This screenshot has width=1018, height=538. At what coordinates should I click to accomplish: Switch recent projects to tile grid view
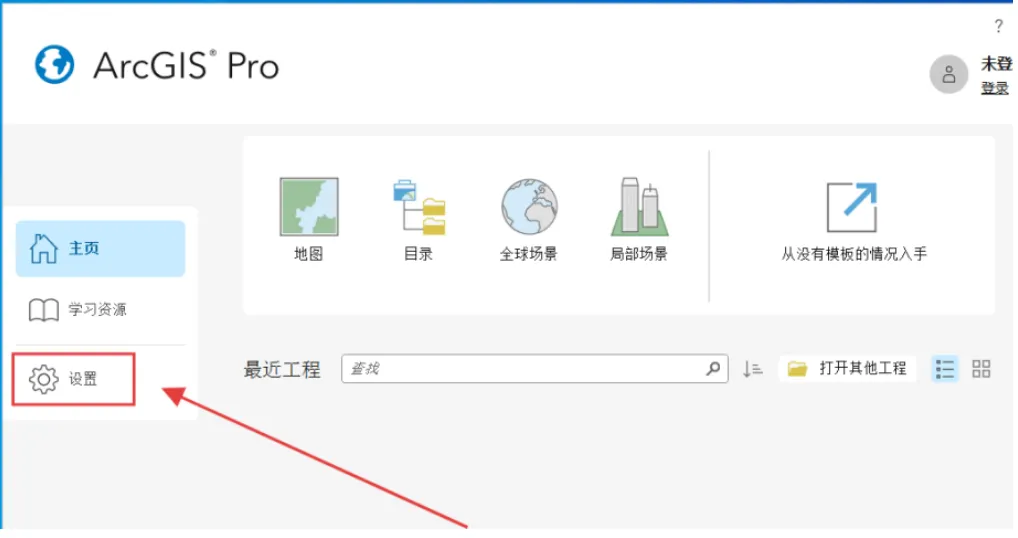(981, 369)
